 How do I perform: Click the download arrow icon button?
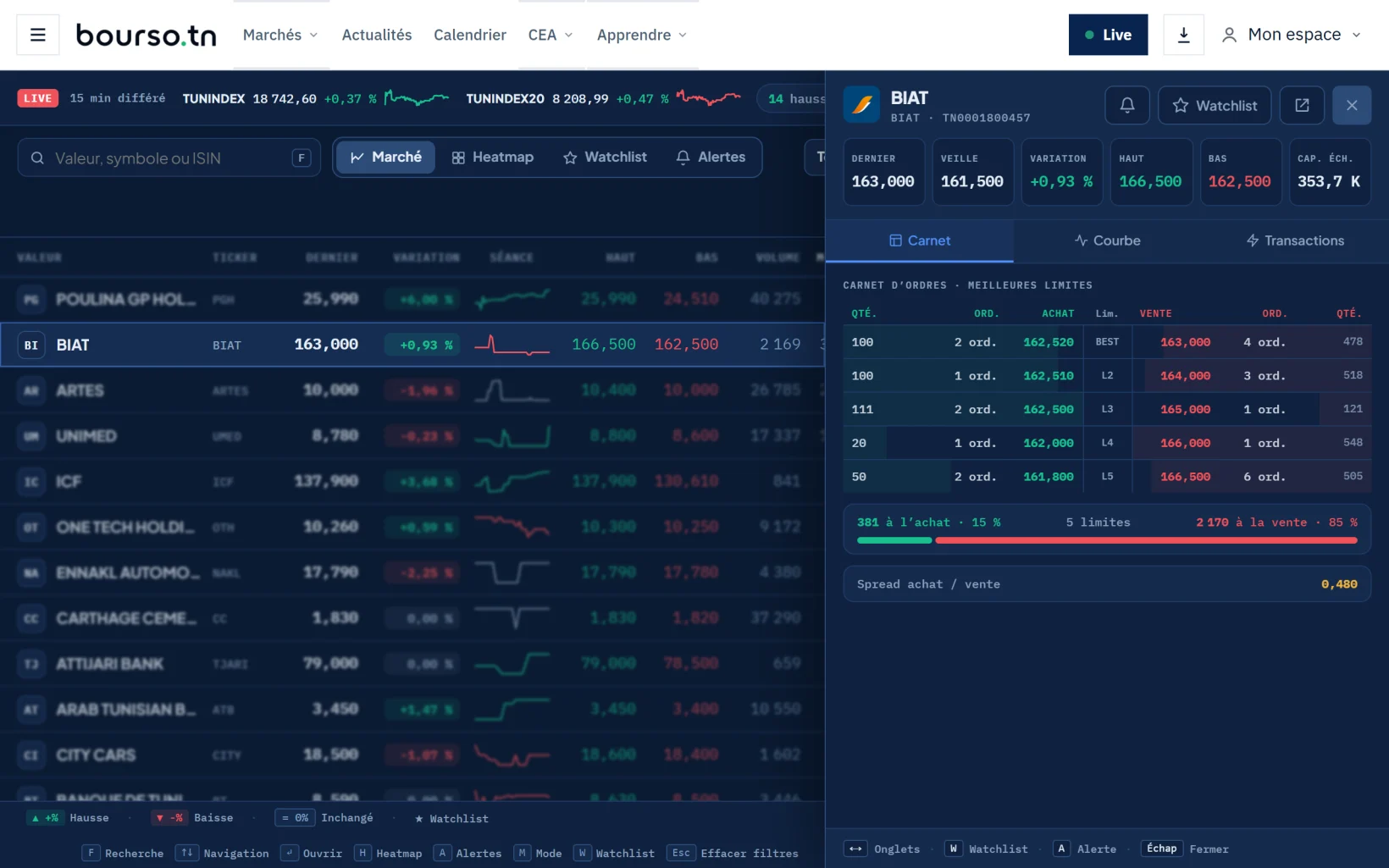tap(1183, 35)
